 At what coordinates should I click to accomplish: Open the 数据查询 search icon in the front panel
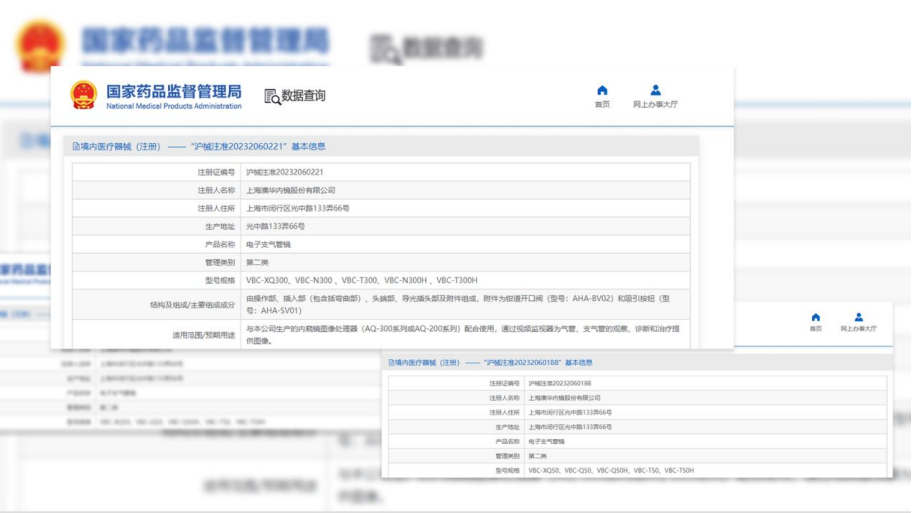click(x=272, y=97)
